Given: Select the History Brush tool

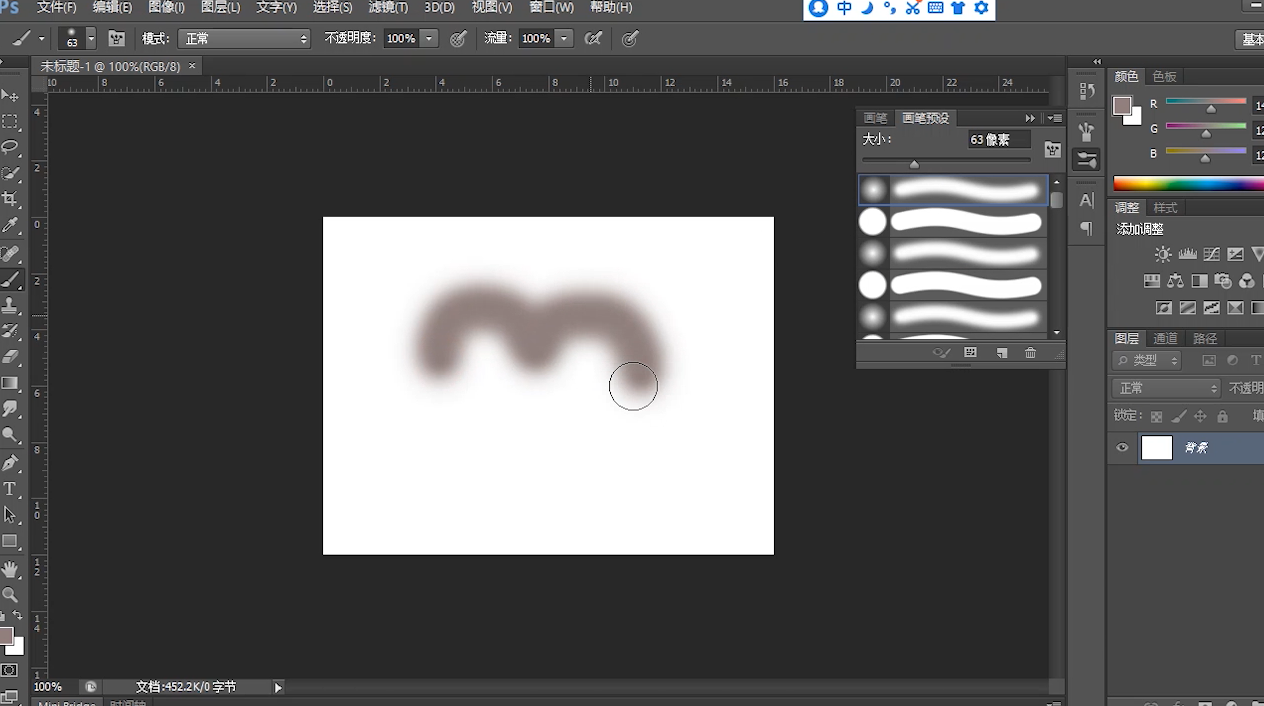Looking at the screenshot, I should tap(10, 331).
